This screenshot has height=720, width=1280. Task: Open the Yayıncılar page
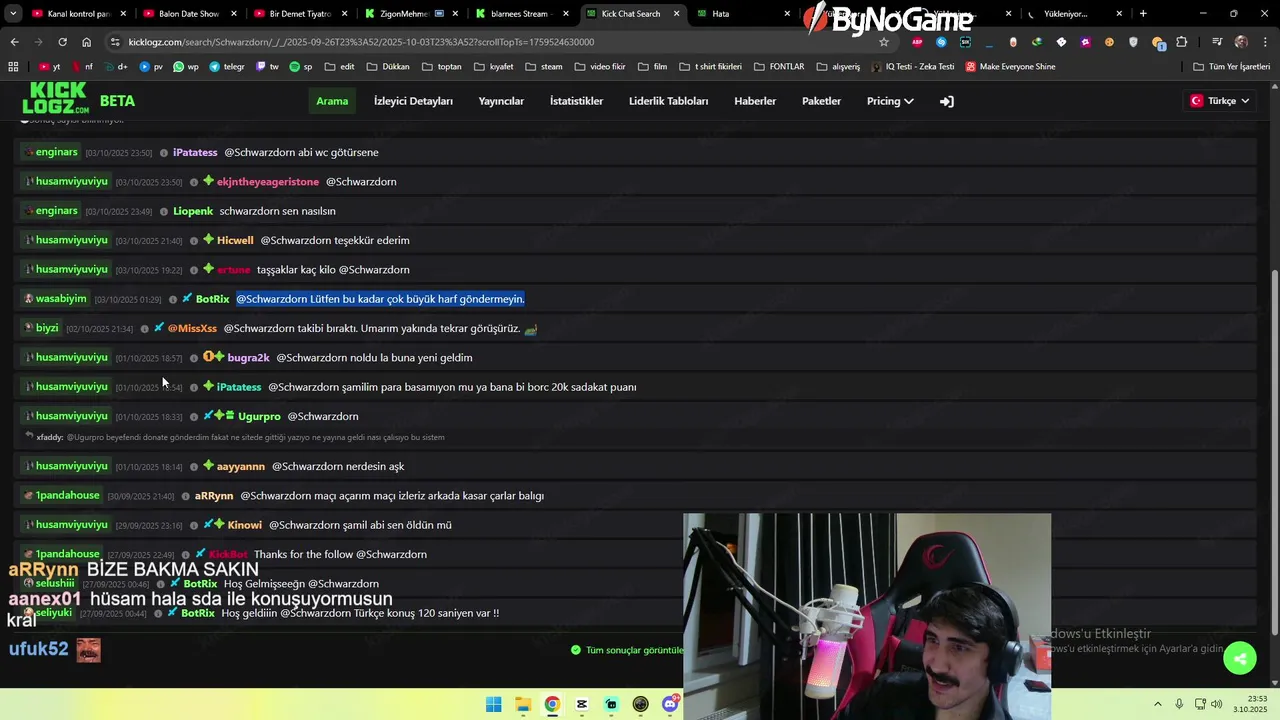[501, 101]
